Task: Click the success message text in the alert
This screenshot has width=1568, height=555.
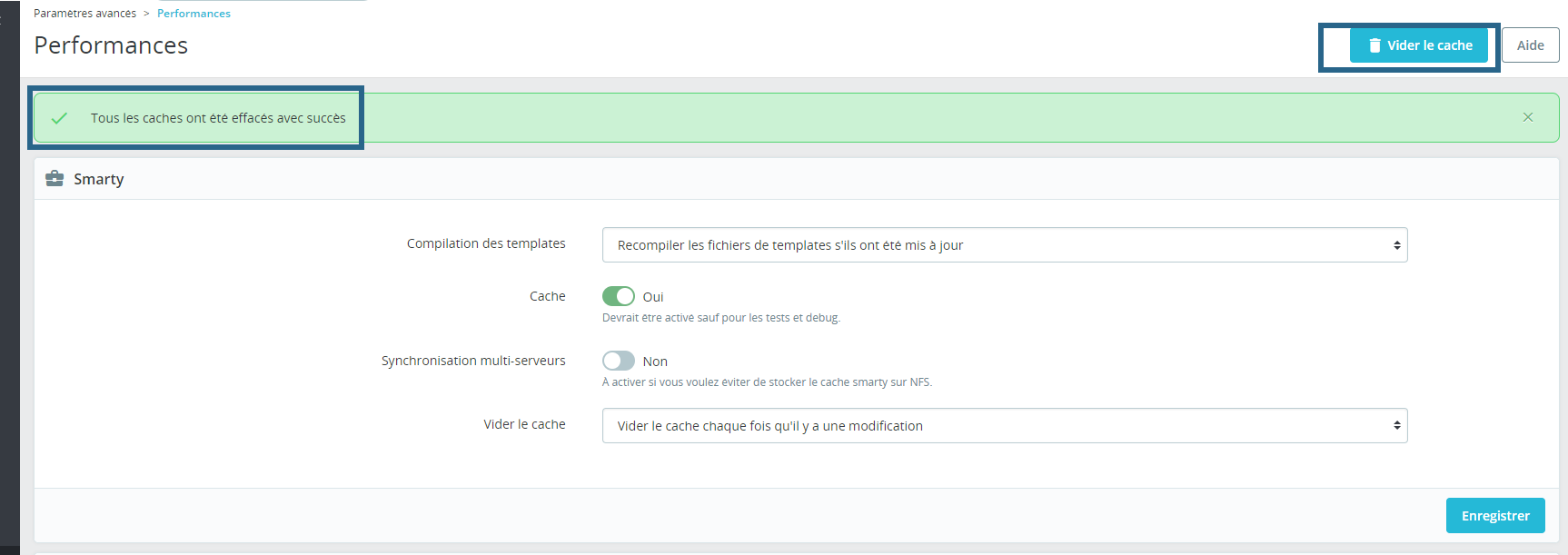Action: (217, 117)
